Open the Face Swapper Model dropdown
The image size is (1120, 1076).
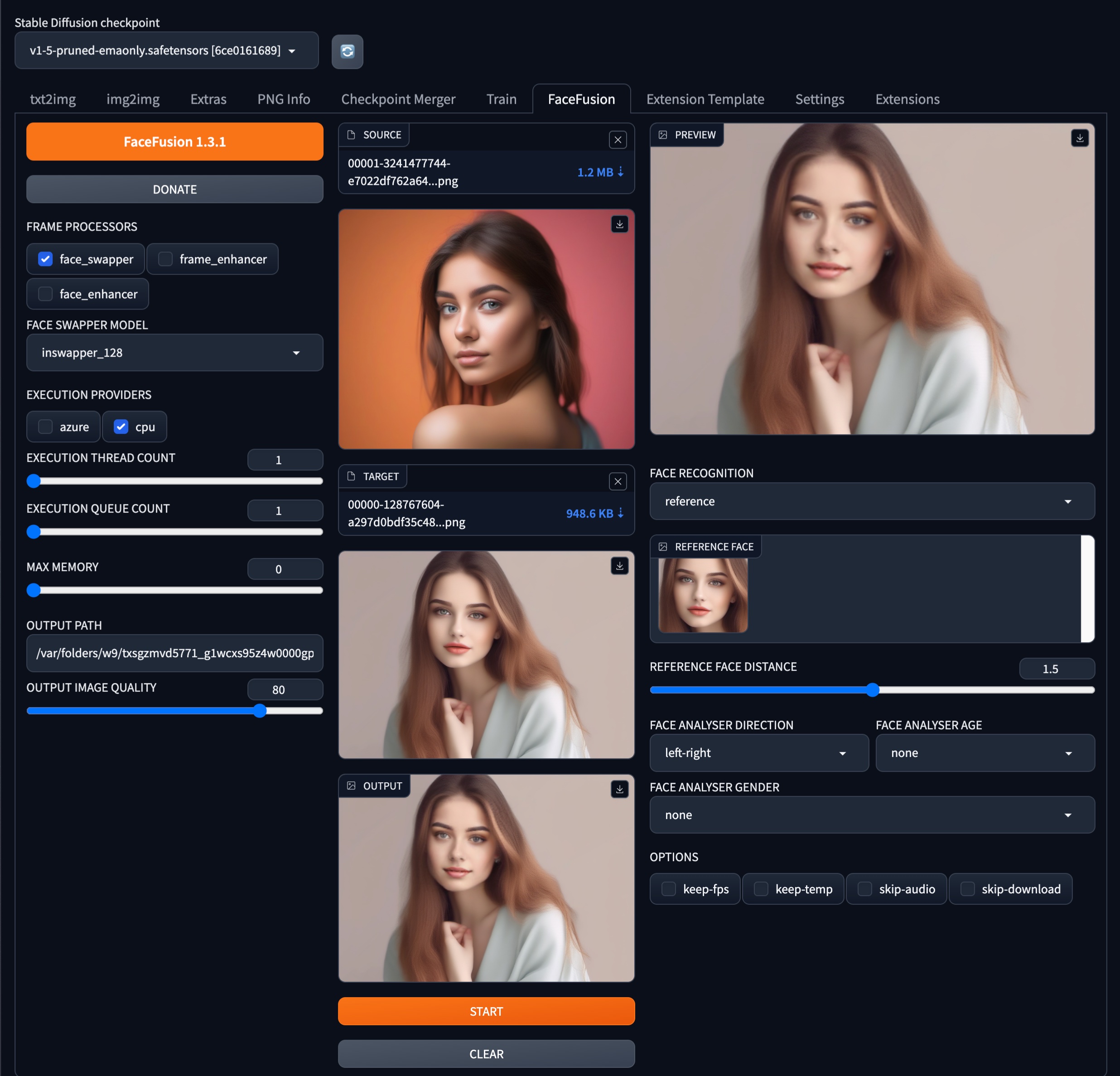174,353
